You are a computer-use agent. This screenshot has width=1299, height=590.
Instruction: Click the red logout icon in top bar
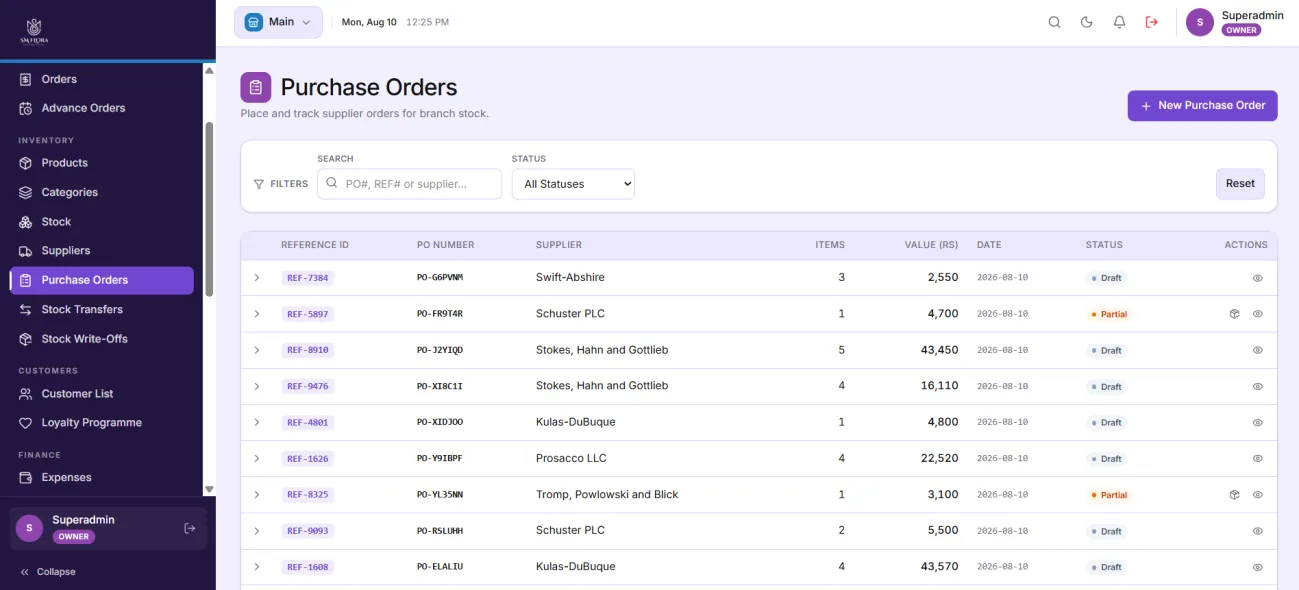1152,22
